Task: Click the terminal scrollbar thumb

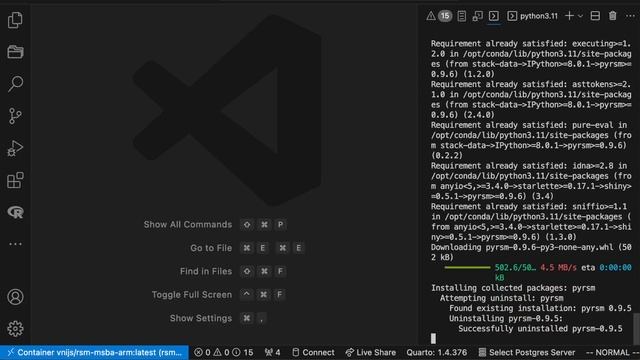Action: click(636, 328)
